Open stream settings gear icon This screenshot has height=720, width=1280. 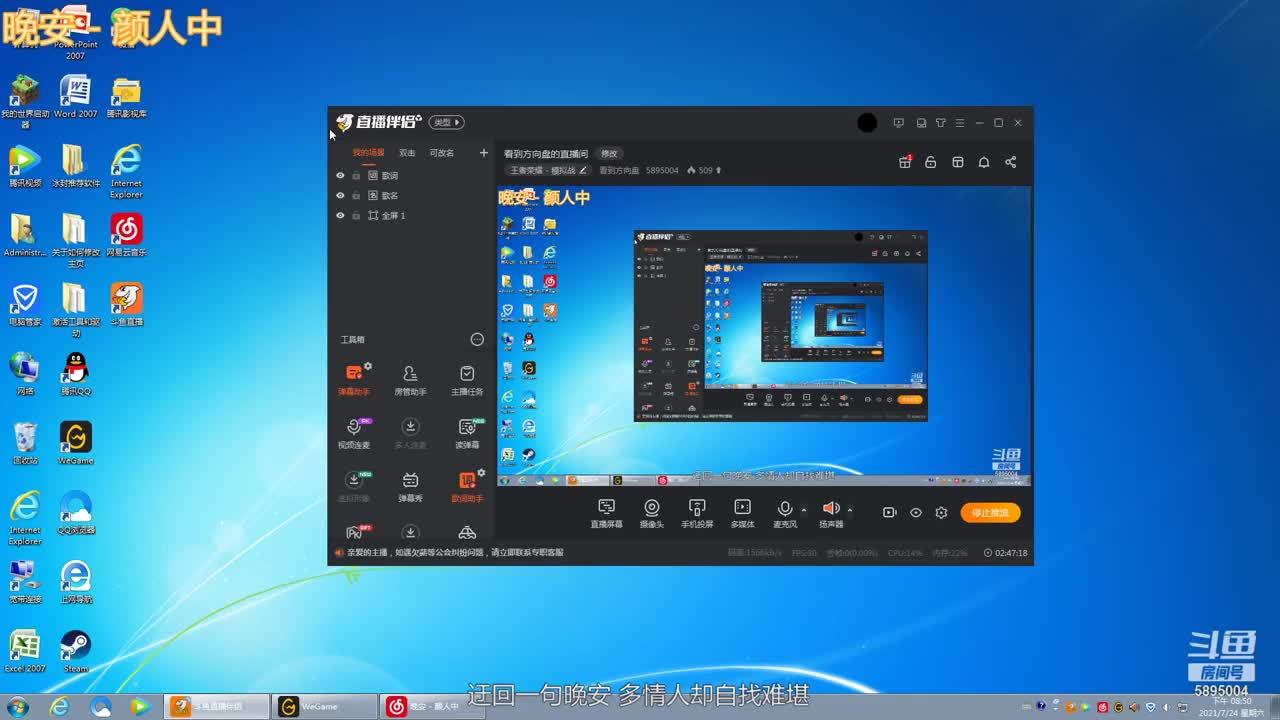941,513
